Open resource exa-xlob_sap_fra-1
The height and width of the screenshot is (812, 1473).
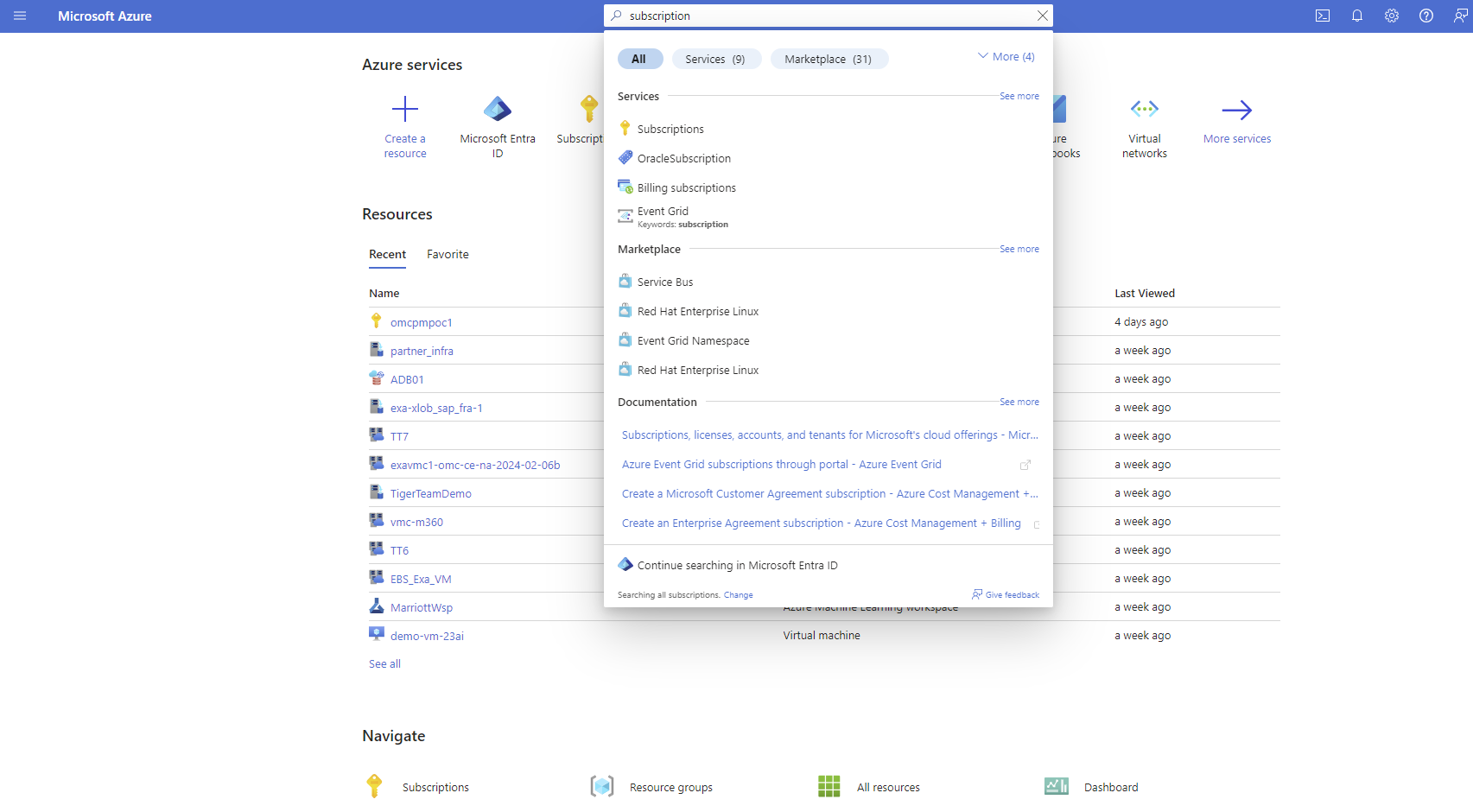[436, 408]
